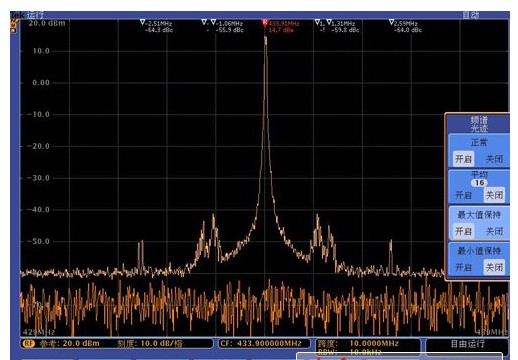Click the orange RF badge in bottom readout
The width and height of the screenshot is (518, 360).
[28, 343]
